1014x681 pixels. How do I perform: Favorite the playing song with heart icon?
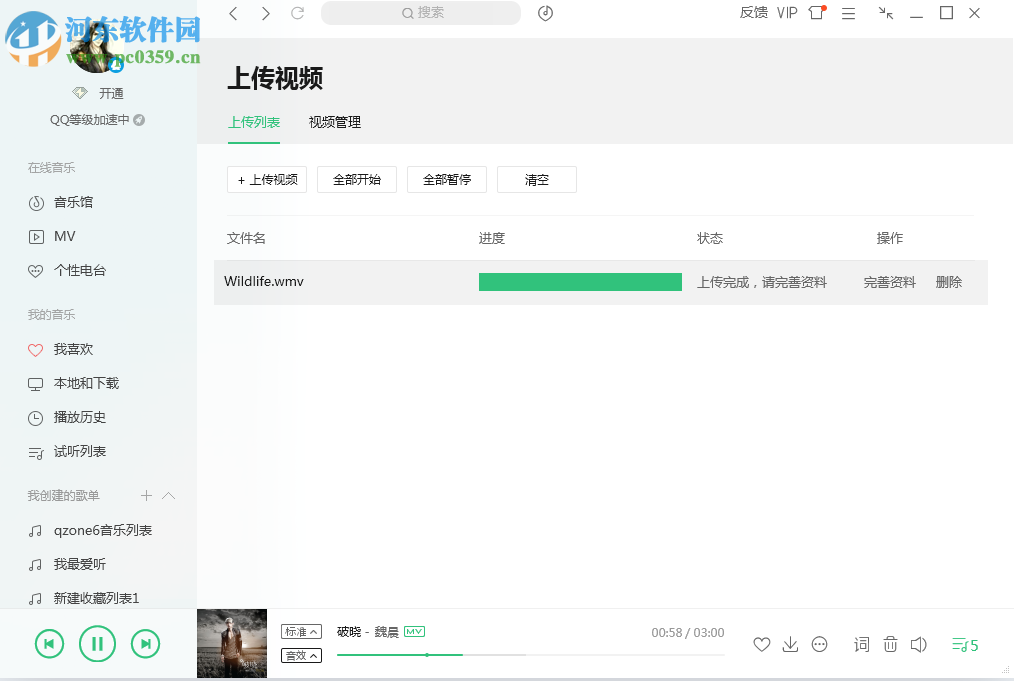click(x=761, y=644)
